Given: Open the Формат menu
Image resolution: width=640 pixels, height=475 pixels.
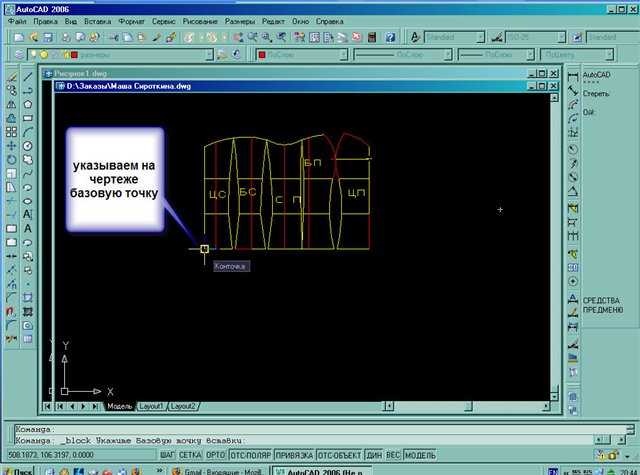Looking at the screenshot, I should (130, 21).
